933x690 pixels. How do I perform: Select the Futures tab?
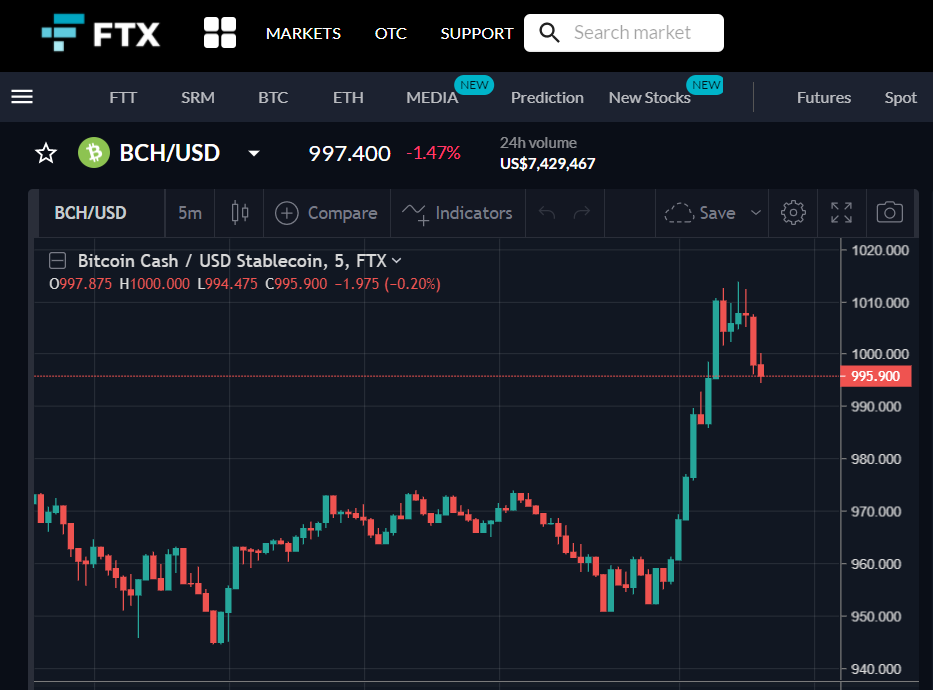coord(824,98)
